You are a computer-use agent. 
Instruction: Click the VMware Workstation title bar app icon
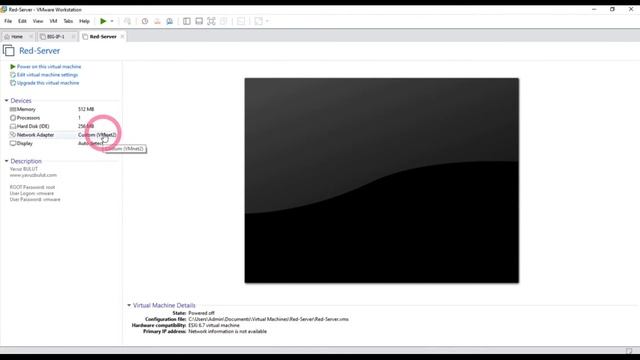(x=4, y=9)
